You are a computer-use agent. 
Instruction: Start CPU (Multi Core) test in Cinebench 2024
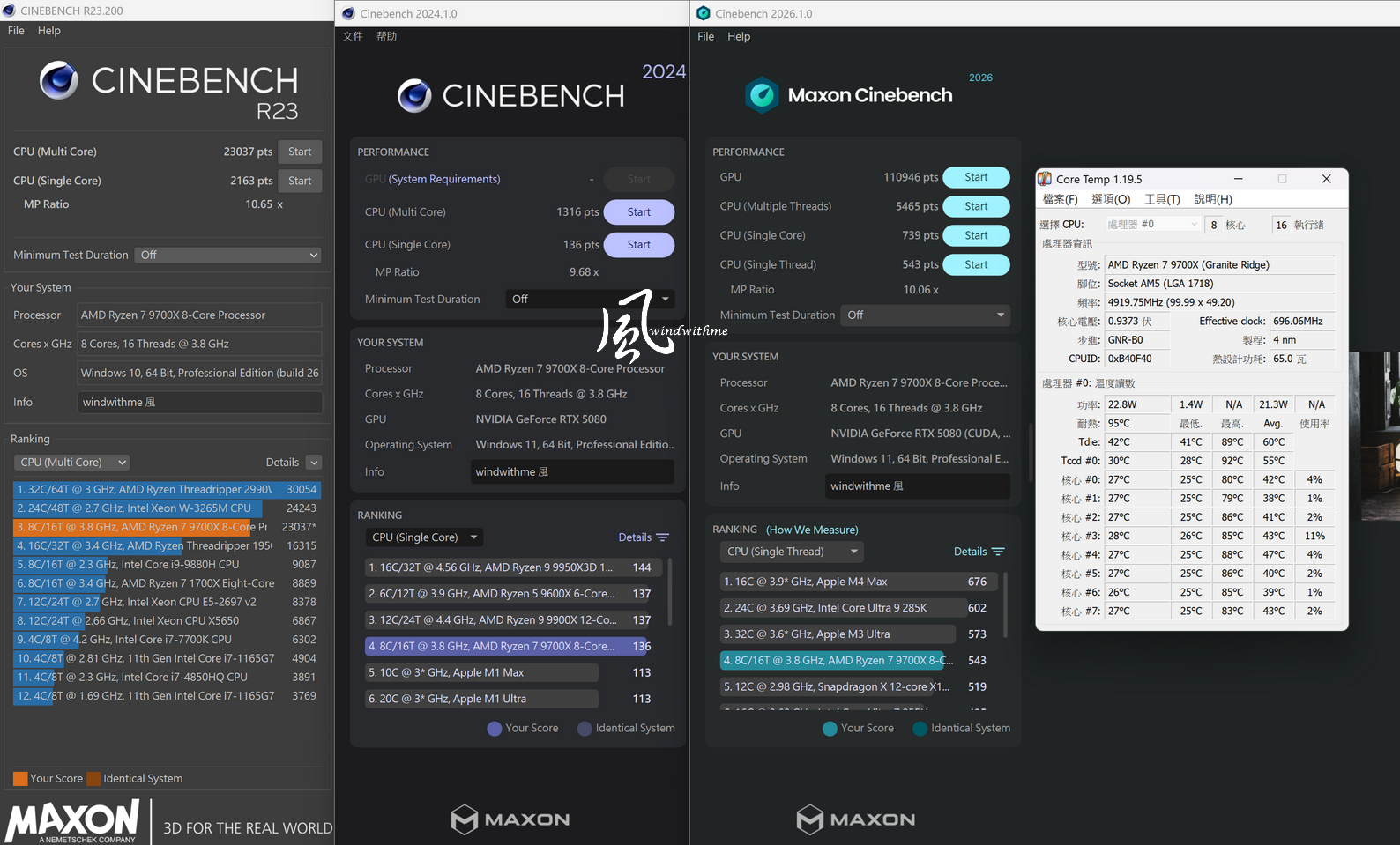tap(638, 212)
